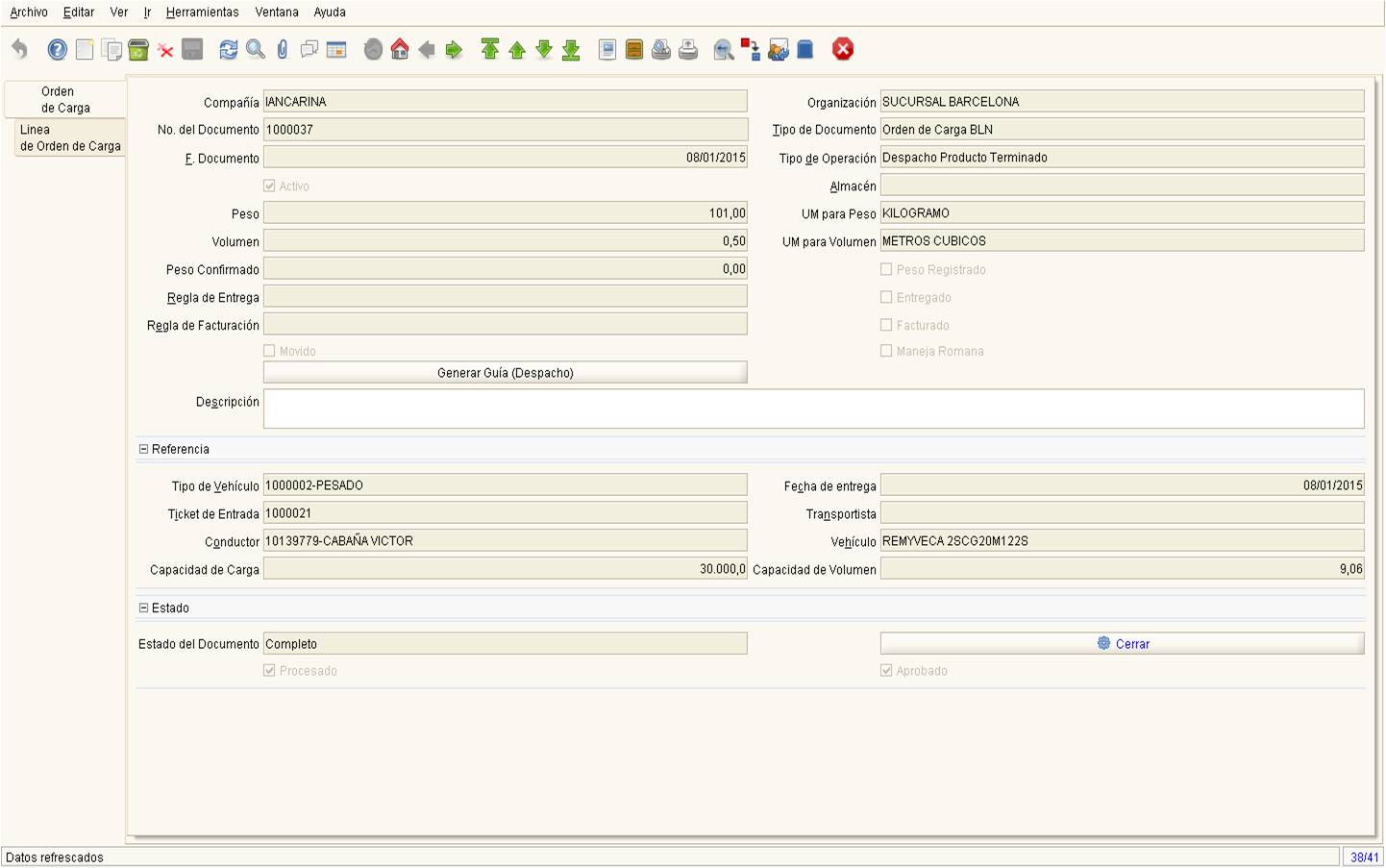Toggle the Peso Registrado checkbox
This screenshot has width=1386, height=868.
(x=886, y=269)
